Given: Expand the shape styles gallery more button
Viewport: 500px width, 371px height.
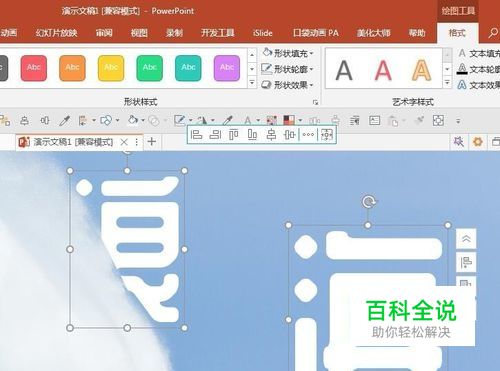Looking at the screenshot, I should point(252,82).
